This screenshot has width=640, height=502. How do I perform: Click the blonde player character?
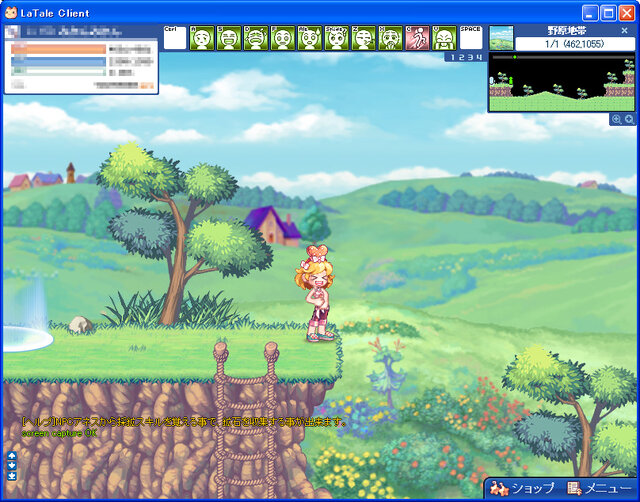pyautogui.click(x=316, y=294)
